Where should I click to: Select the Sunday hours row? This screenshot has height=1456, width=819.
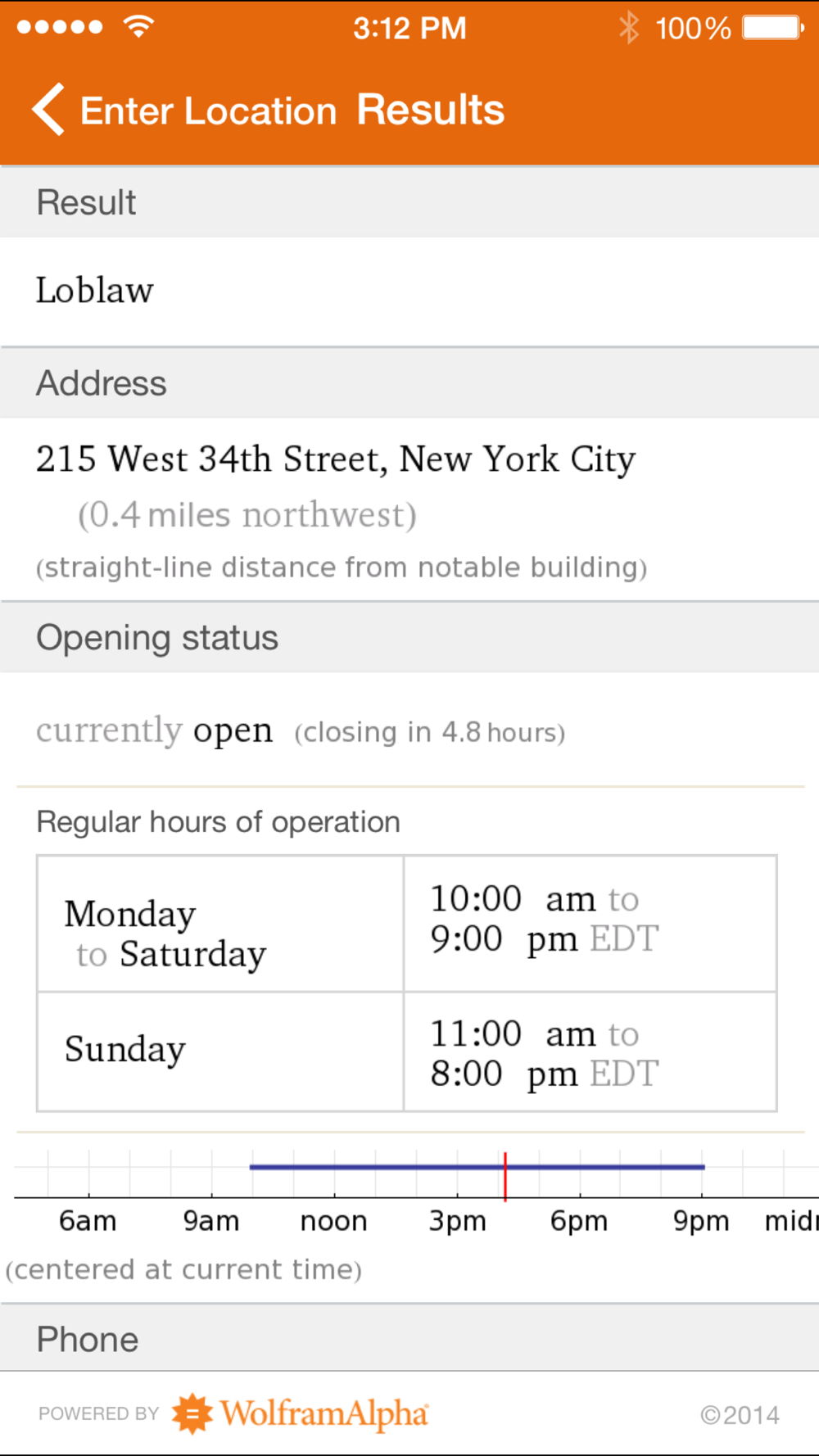[407, 1051]
